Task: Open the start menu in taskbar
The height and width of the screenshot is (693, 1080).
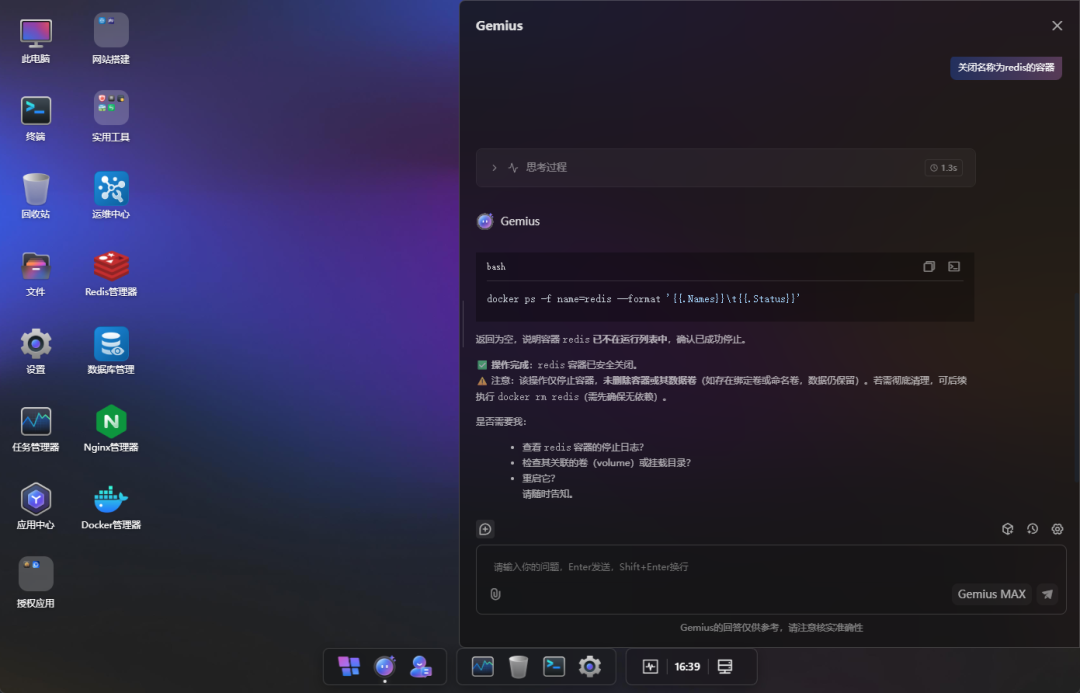Action: click(349, 666)
